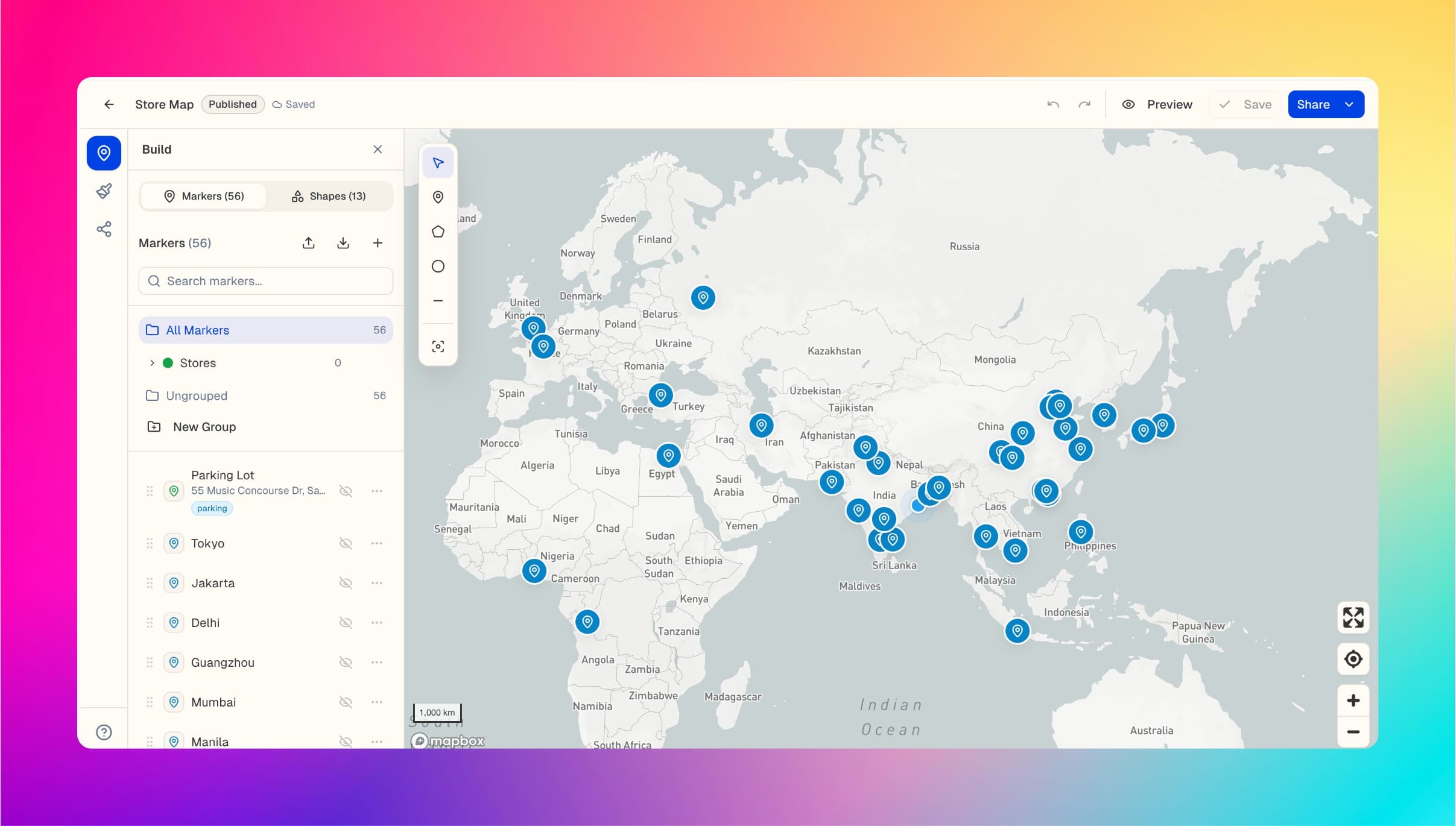Select the marker placement tool on the map toolbar
Screen dimensions: 1456x826
[438, 197]
